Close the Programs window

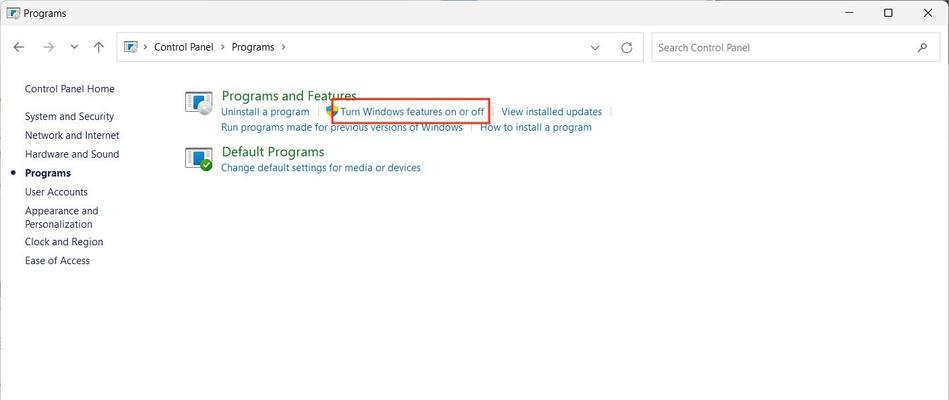click(928, 13)
